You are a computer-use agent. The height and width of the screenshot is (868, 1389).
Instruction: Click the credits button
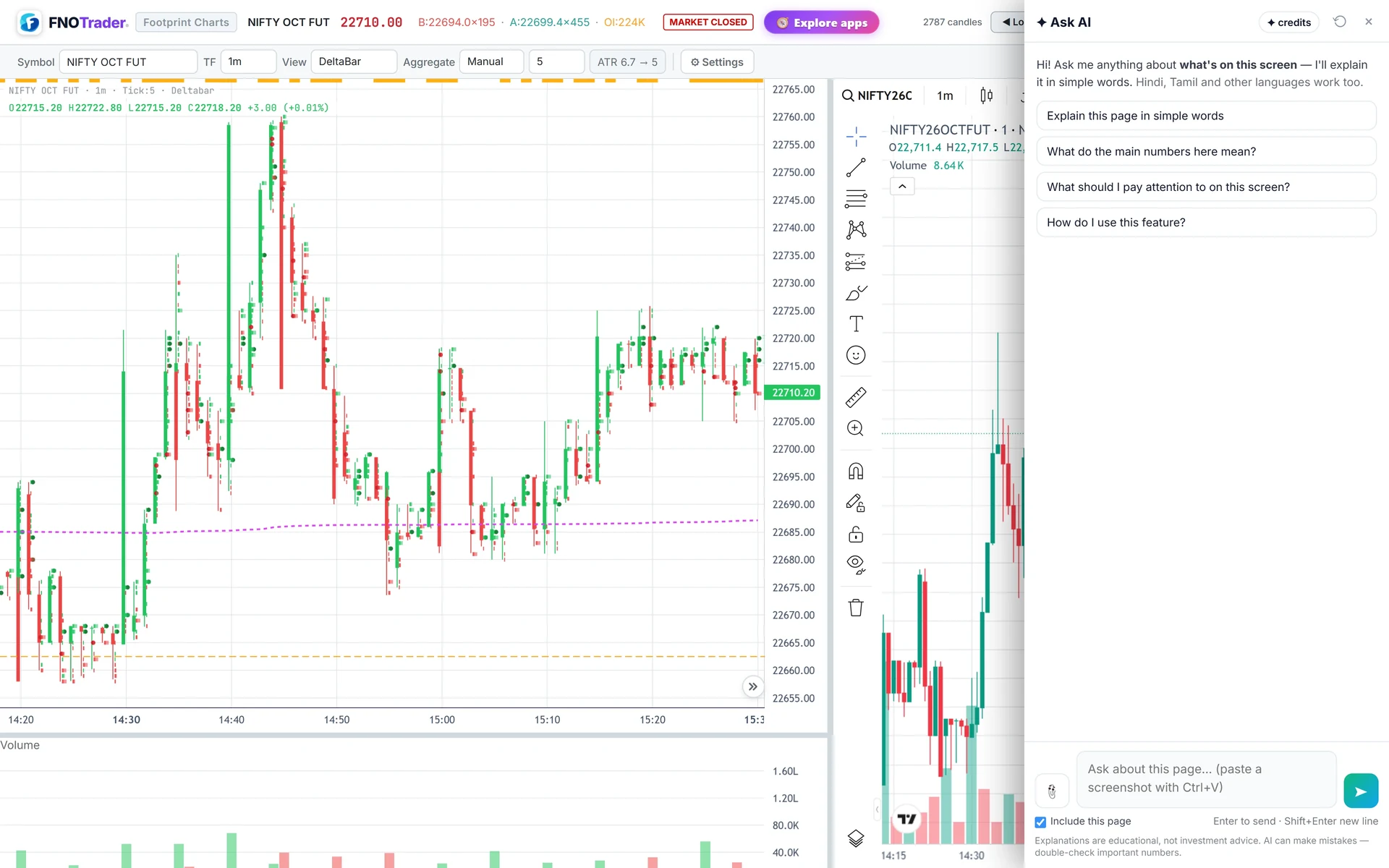pyautogui.click(x=1289, y=22)
